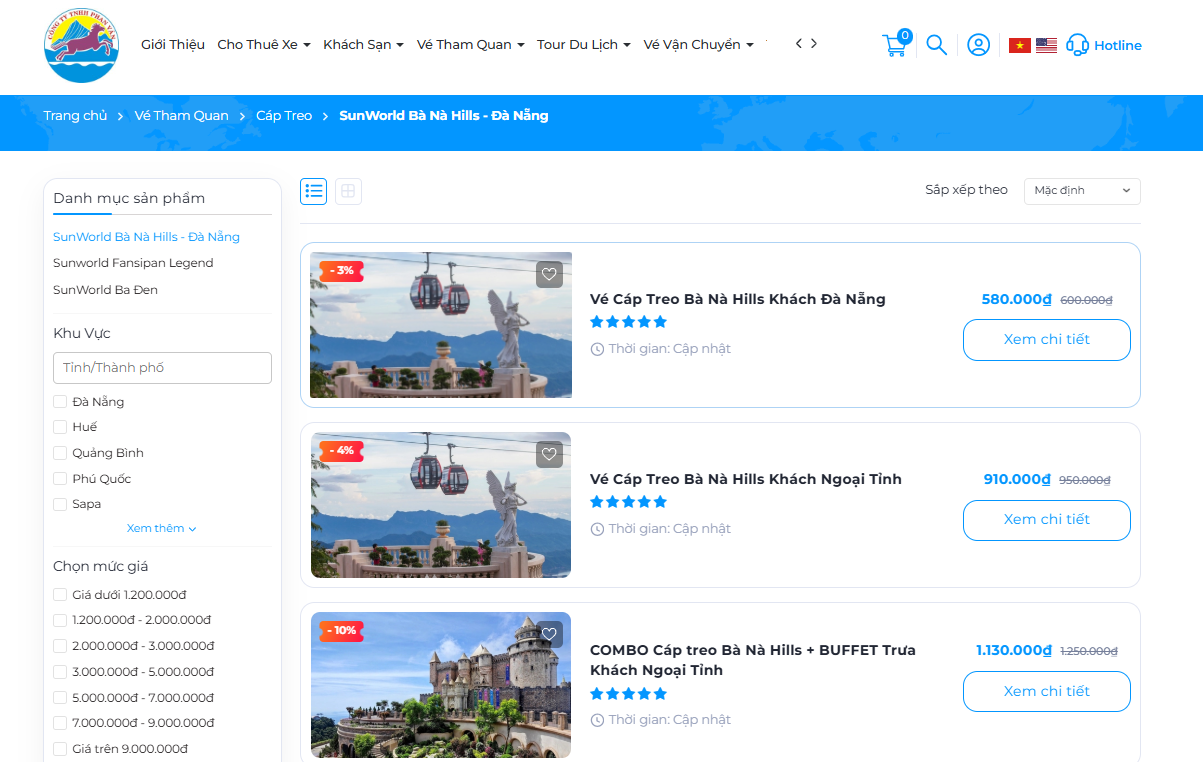Expand the Khách Sạn menu
Image resolution: width=1203 pixels, height=762 pixels.
click(x=363, y=45)
